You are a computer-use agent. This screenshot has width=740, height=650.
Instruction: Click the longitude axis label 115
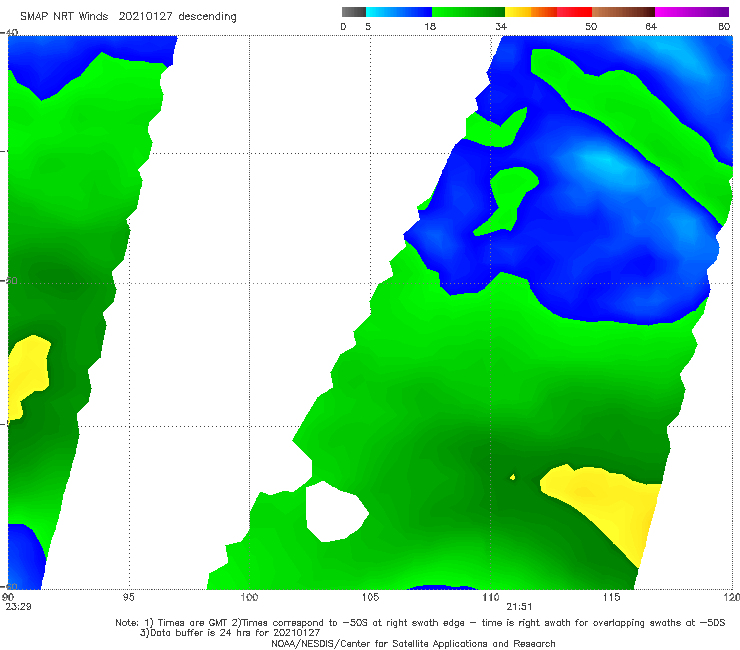pyautogui.click(x=611, y=597)
